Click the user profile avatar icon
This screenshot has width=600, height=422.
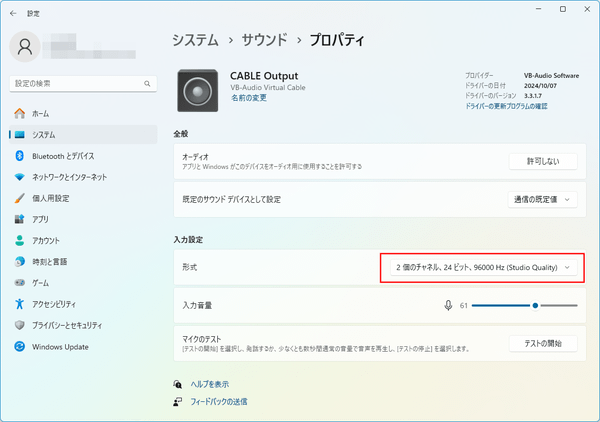click(25, 47)
